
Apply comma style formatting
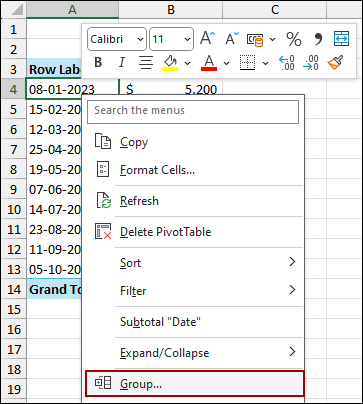318,39
